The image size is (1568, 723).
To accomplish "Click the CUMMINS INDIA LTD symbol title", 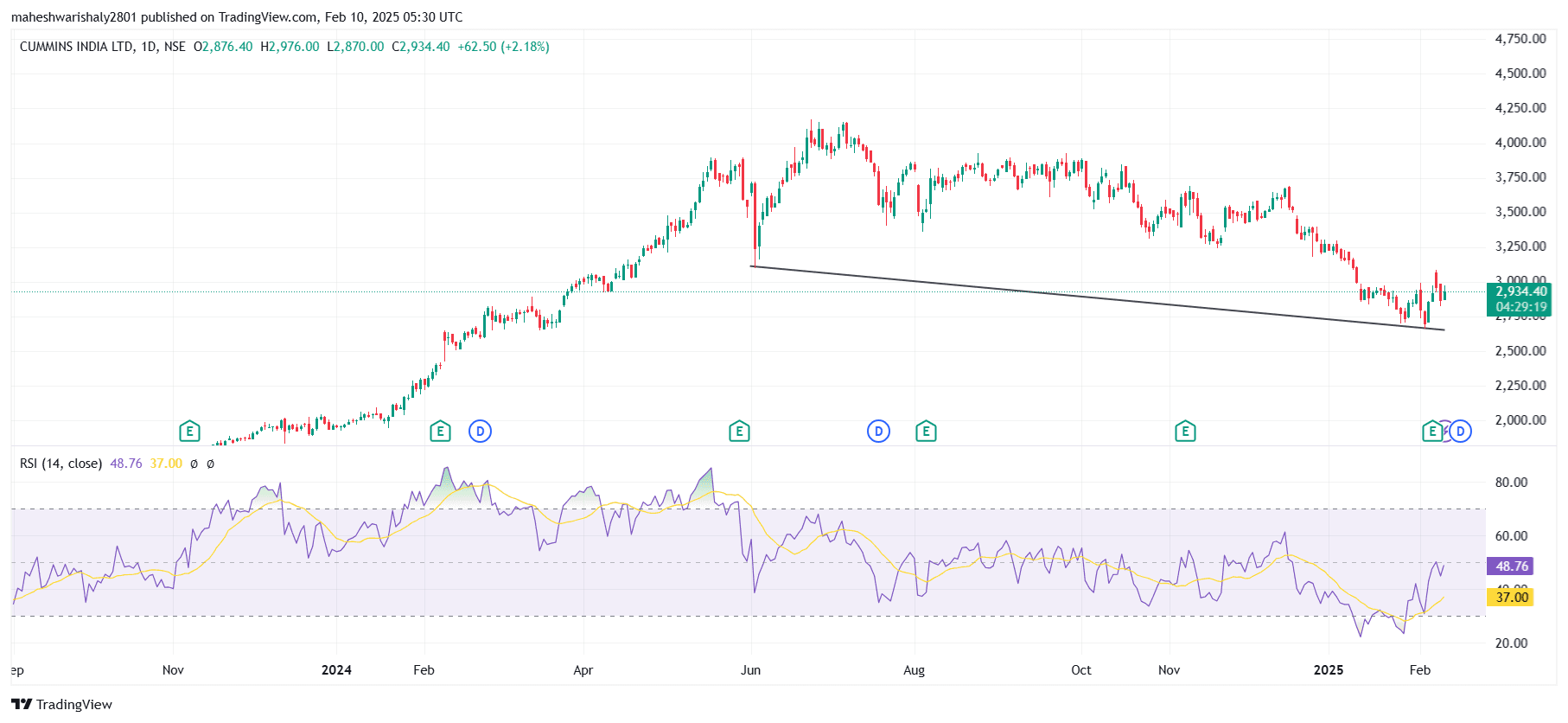I will click(77, 47).
